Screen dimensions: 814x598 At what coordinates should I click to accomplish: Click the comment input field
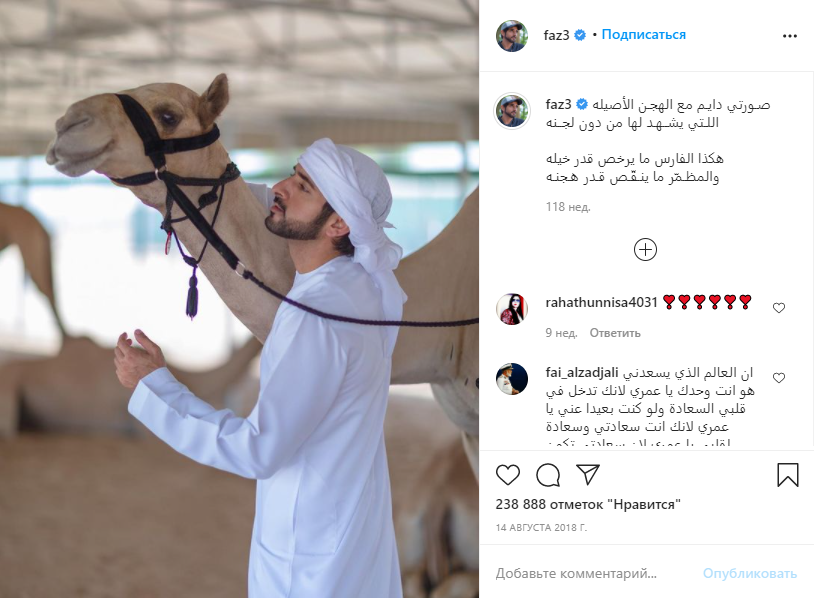pos(592,573)
